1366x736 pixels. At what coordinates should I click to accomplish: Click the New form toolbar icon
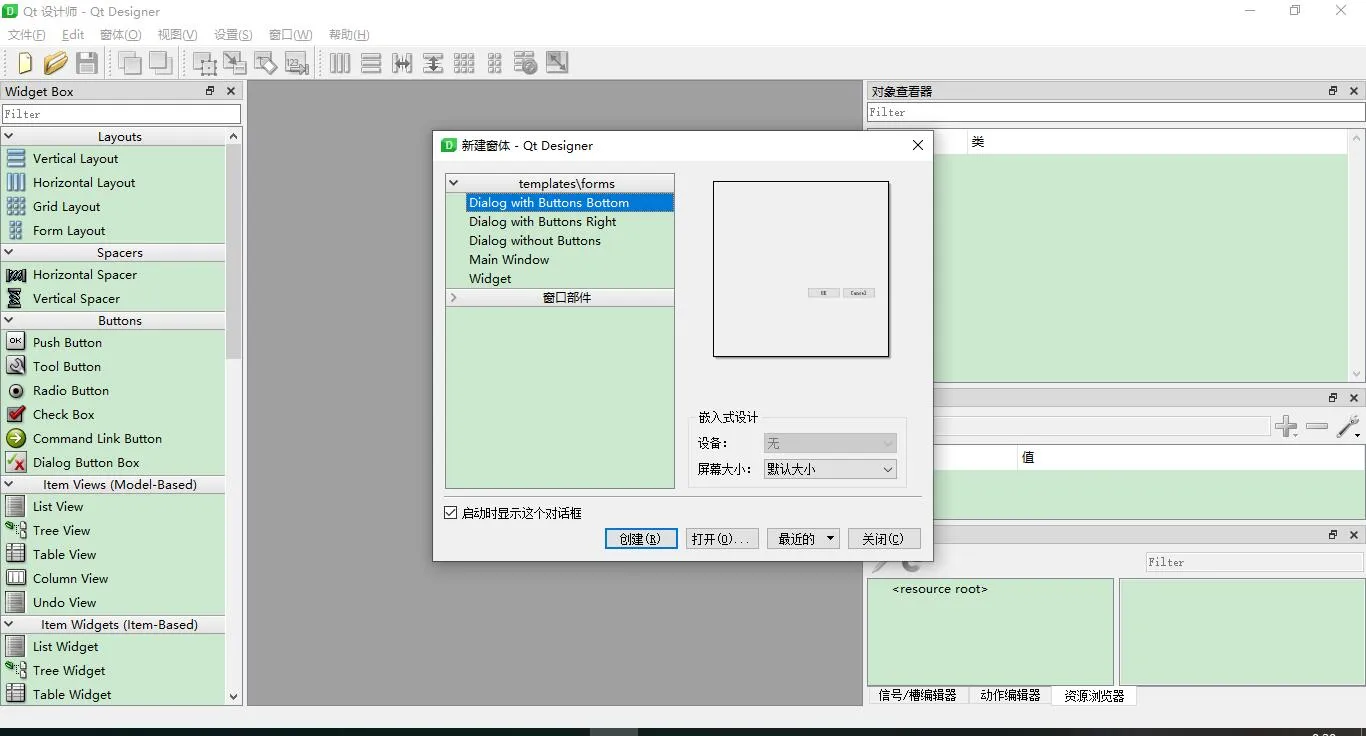click(x=25, y=63)
